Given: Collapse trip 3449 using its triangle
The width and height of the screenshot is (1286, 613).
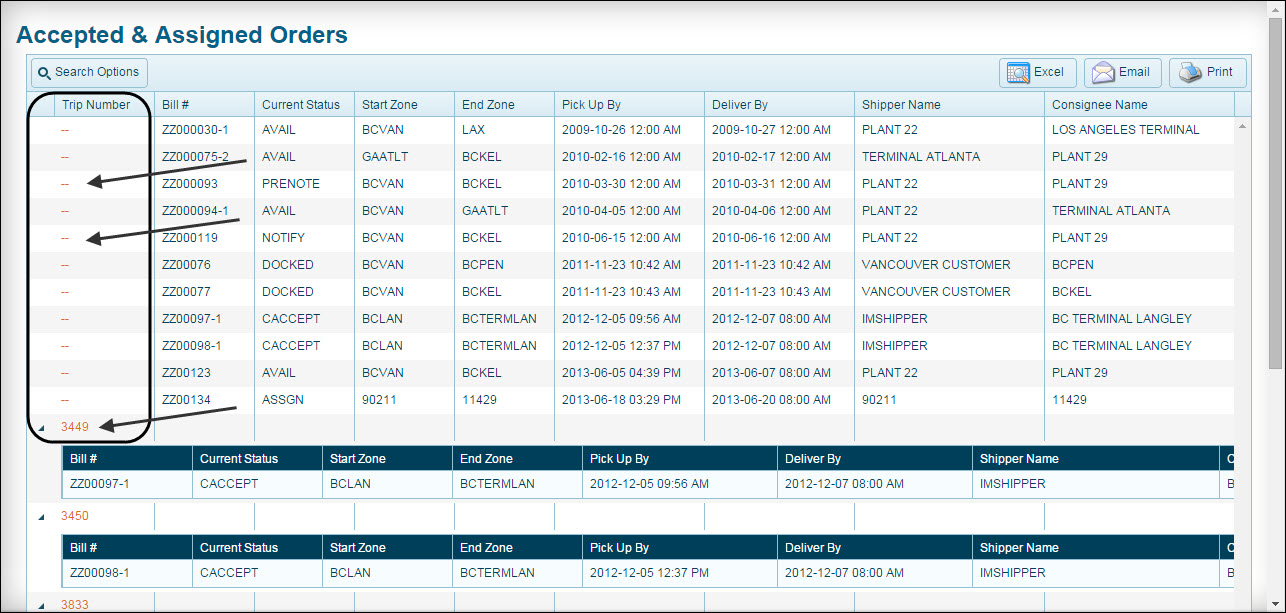Looking at the screenshot, I should [42, 428].
